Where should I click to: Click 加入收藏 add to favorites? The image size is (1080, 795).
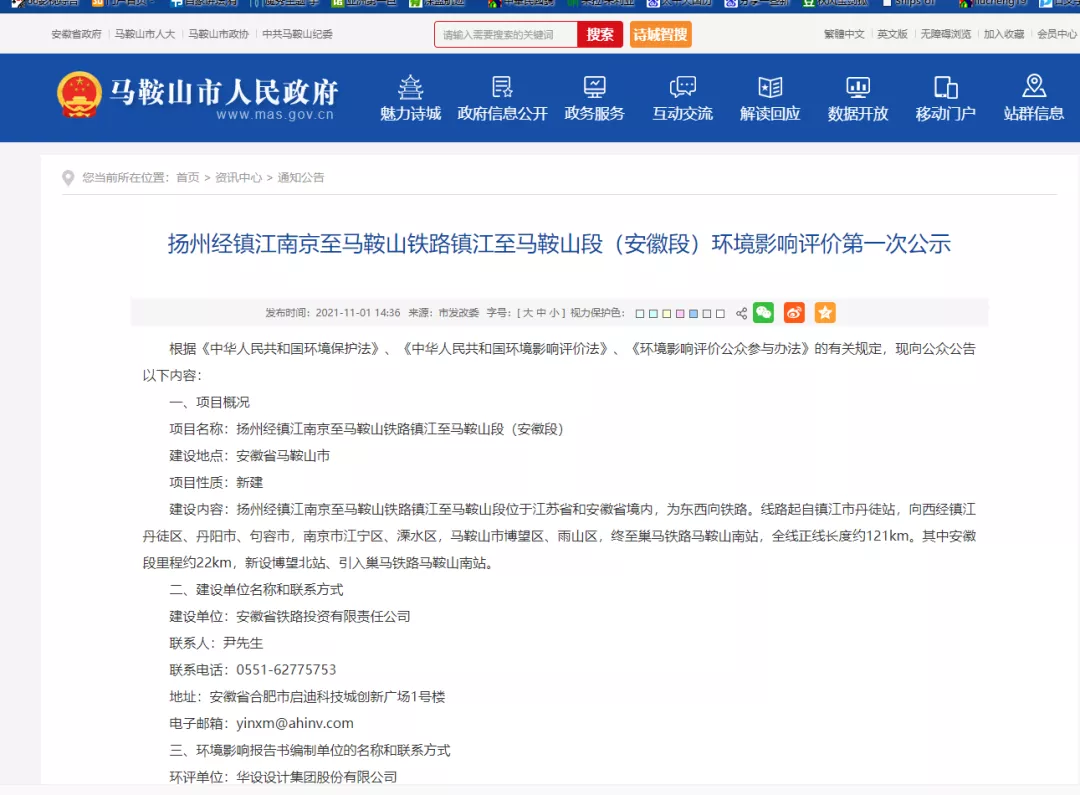coord(1004,34)
